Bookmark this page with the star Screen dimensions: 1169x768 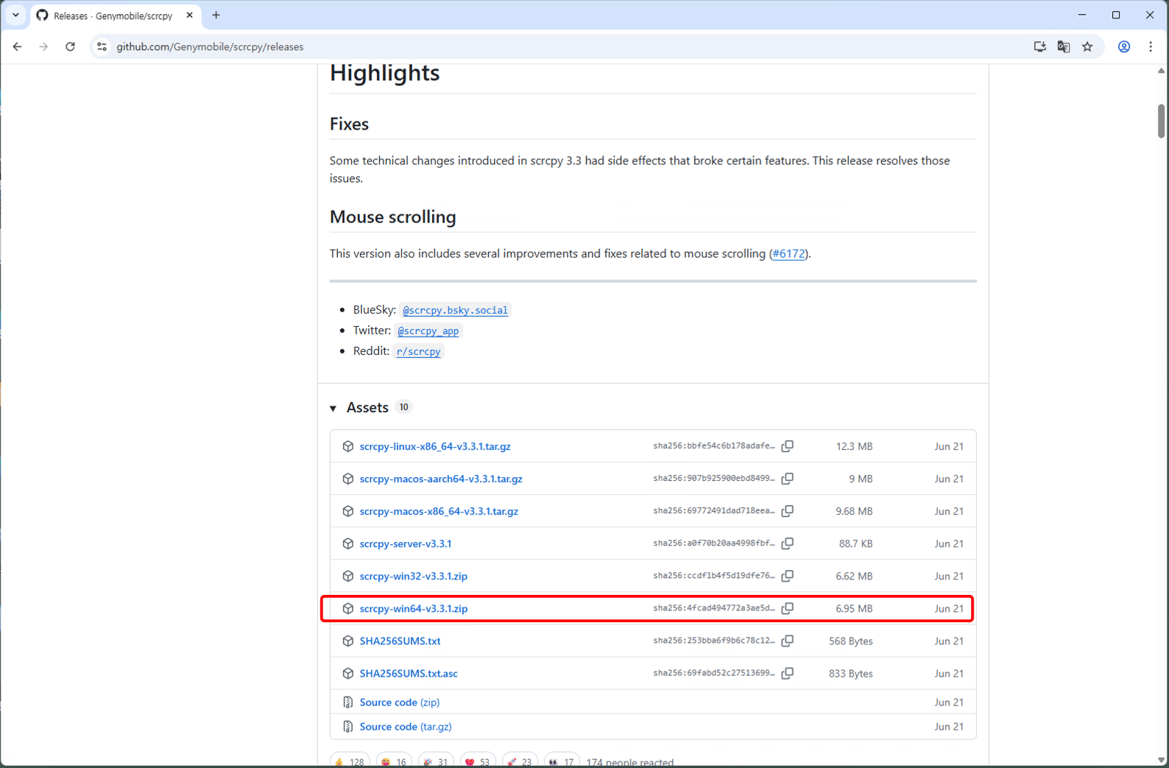coord(1087,46)
